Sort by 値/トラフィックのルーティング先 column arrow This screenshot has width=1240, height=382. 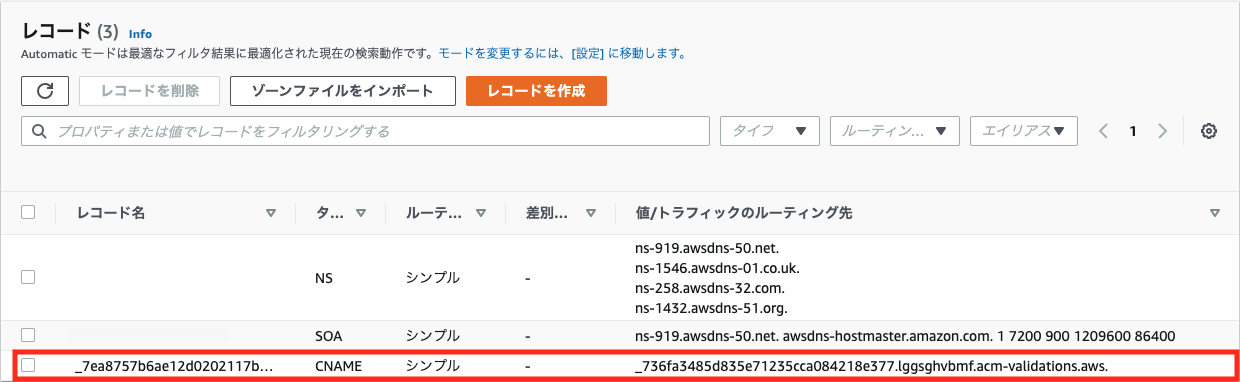(1214, 213)
